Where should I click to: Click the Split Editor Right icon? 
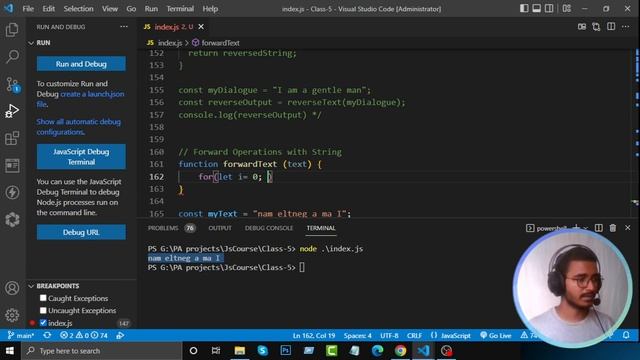(x=611, y=27)
